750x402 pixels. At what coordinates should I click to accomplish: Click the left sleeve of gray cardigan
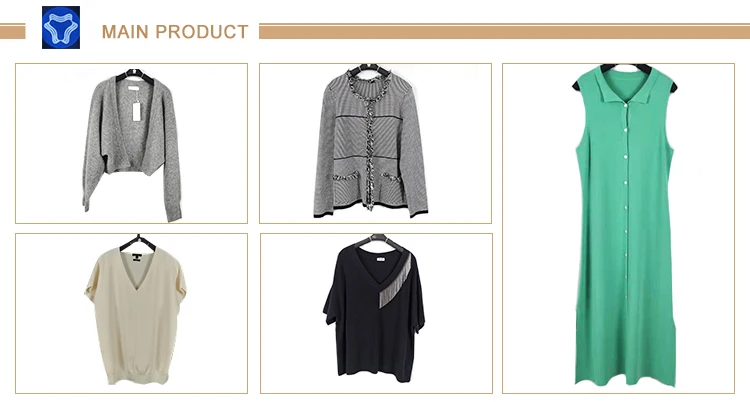tap(94, 153)
